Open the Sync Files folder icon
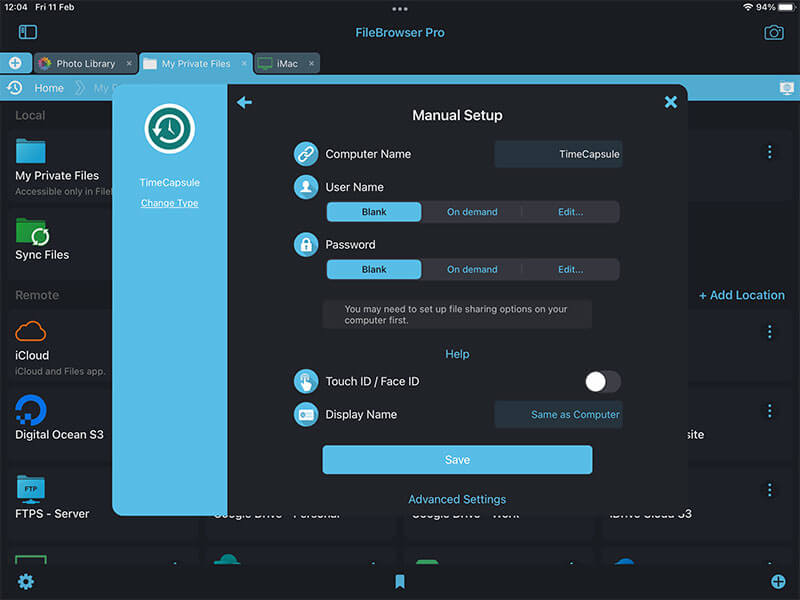 click(x=32, y=232)
